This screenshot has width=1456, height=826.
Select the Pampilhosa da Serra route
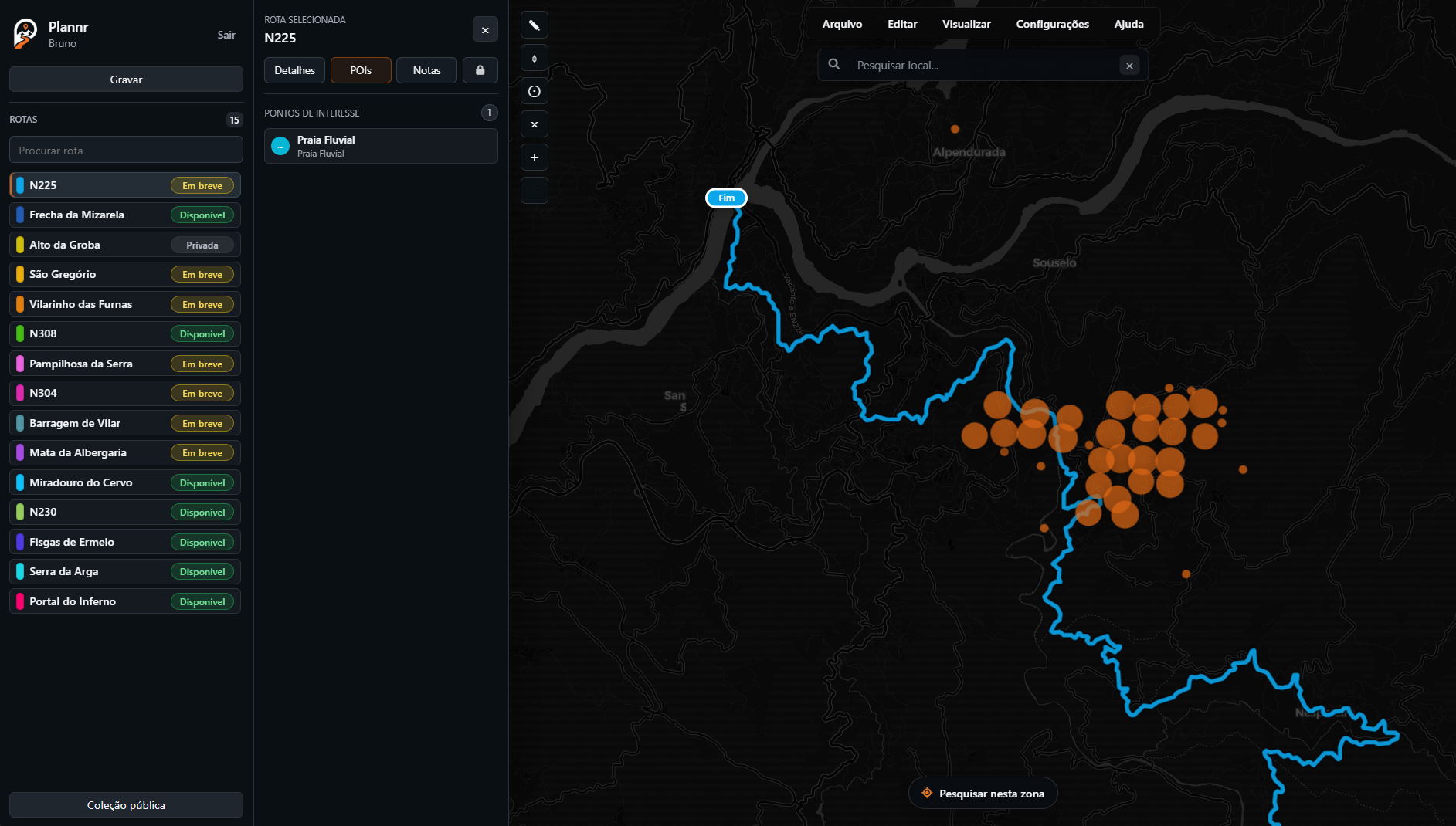coord(125,364)
